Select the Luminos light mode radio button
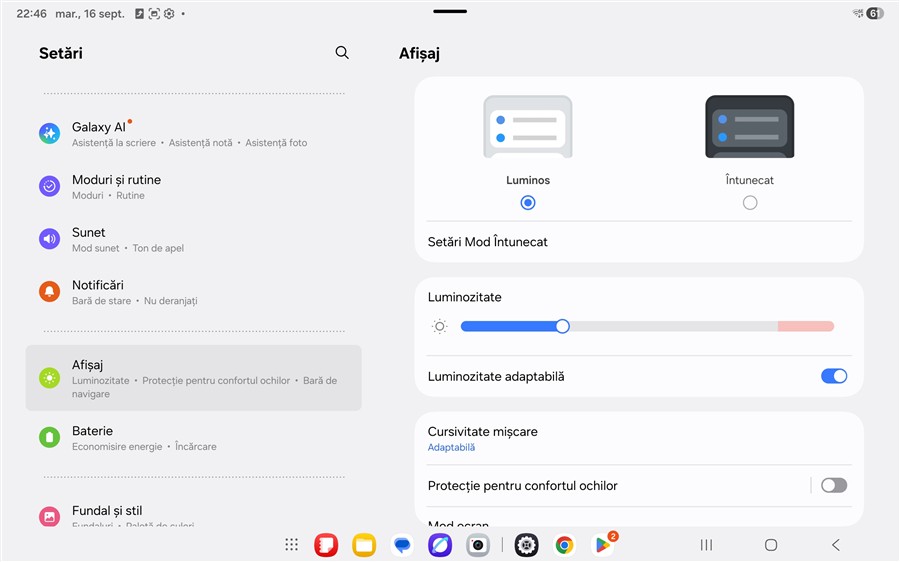The width and height of the screenshot is (900, 562). [528, 203]
